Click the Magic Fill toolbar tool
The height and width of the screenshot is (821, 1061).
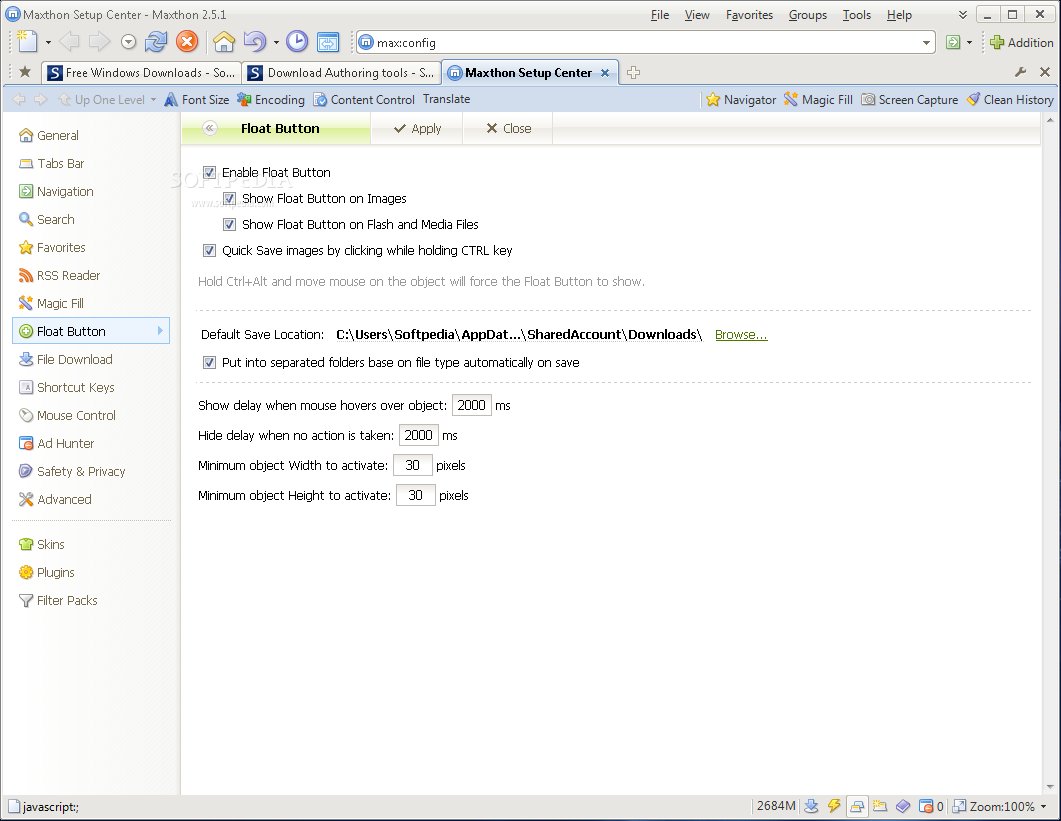pos(818,99)
